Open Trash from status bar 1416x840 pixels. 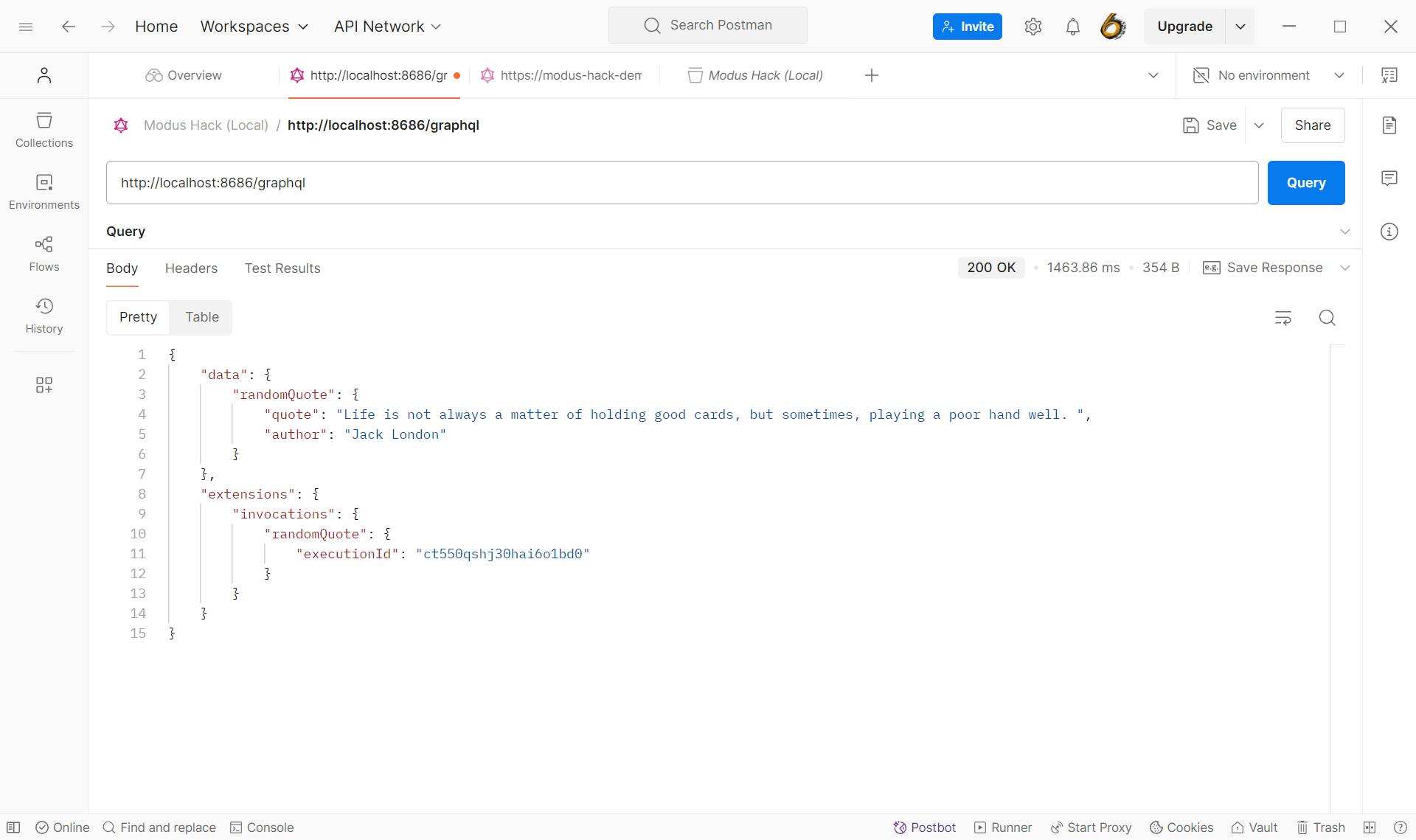click(1321, 827)
